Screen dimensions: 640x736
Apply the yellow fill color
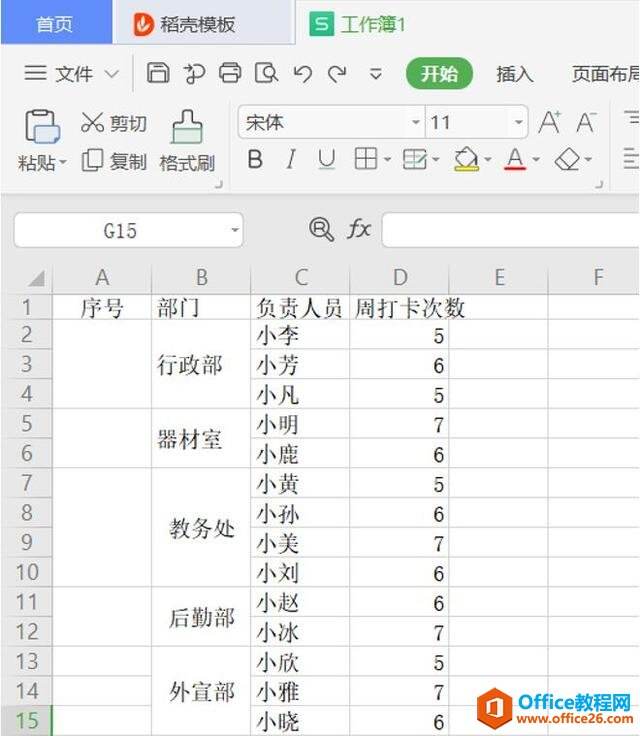(466, 160)
